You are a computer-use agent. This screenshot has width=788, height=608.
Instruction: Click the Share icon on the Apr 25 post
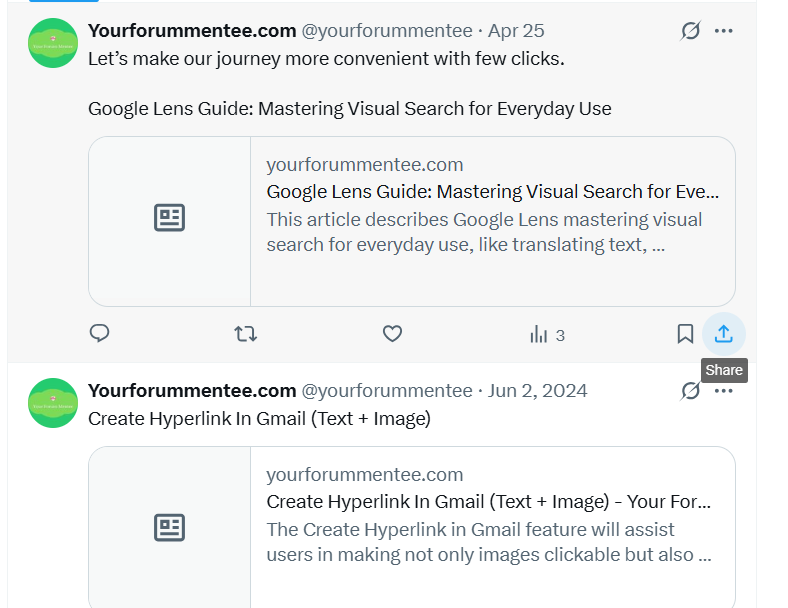click(723, 334)
